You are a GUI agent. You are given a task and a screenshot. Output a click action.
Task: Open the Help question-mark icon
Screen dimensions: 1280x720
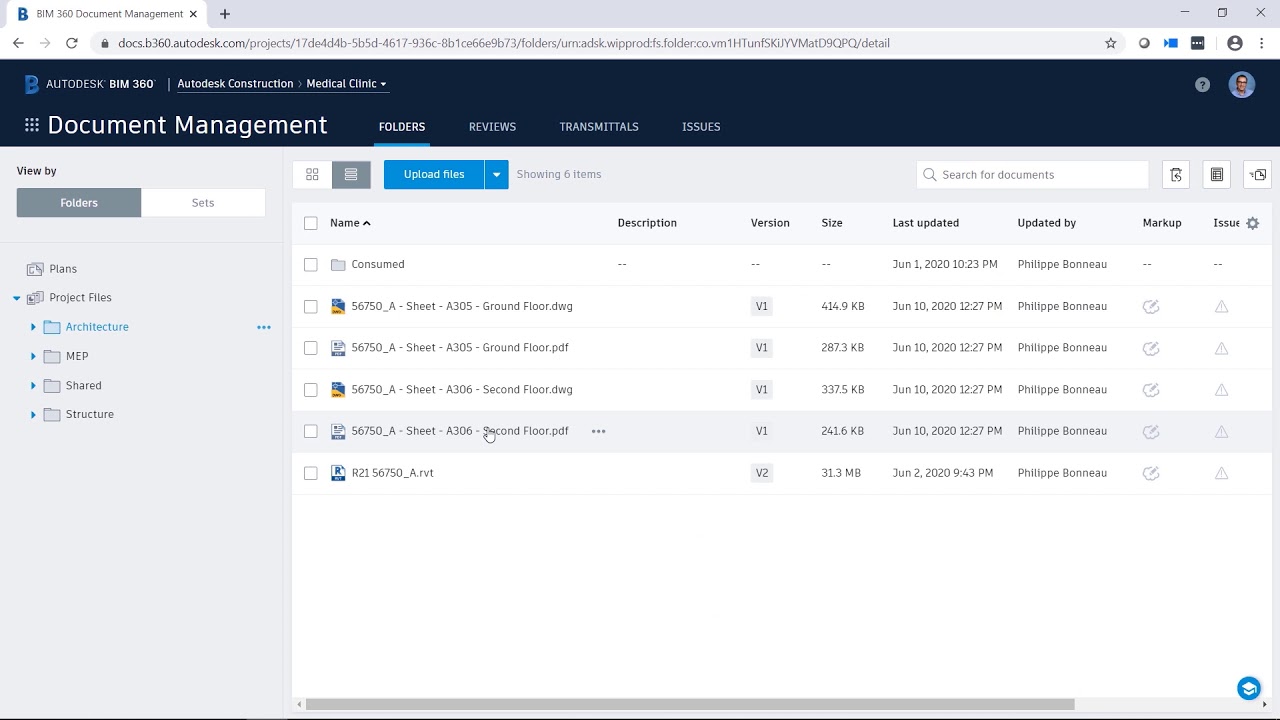1202,85
